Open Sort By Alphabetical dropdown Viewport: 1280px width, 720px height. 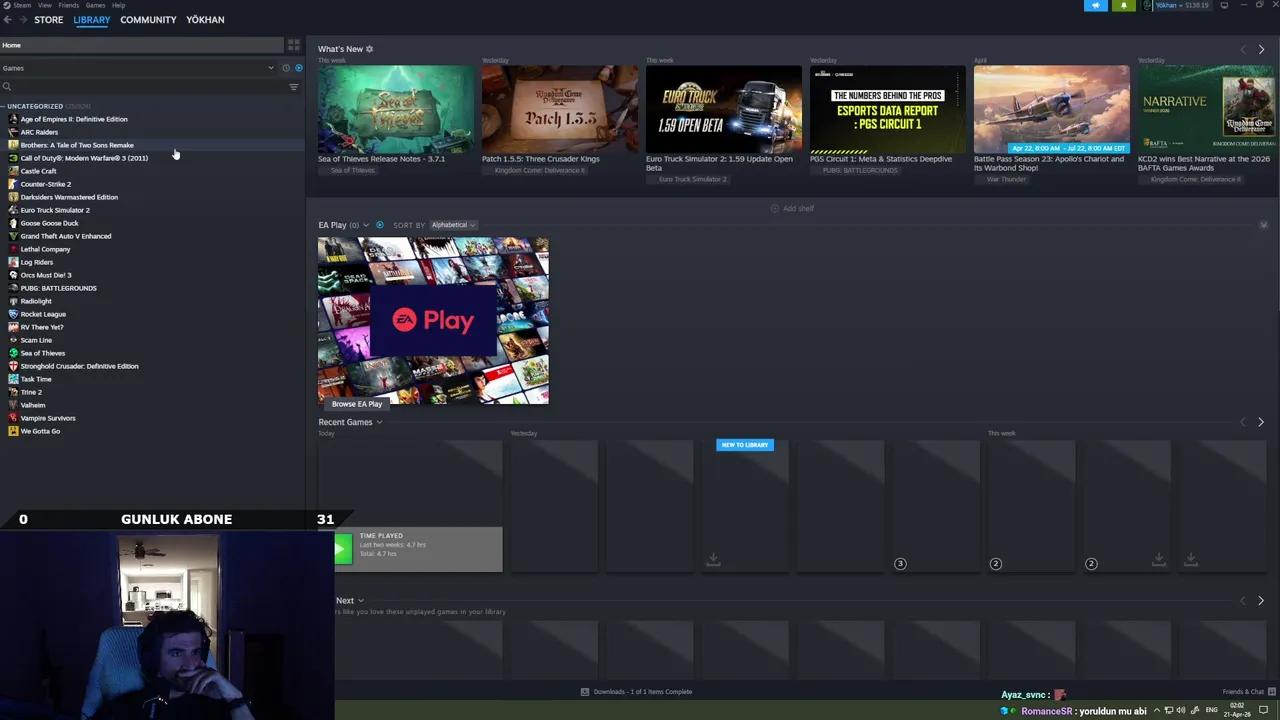[x=454, y=225]
